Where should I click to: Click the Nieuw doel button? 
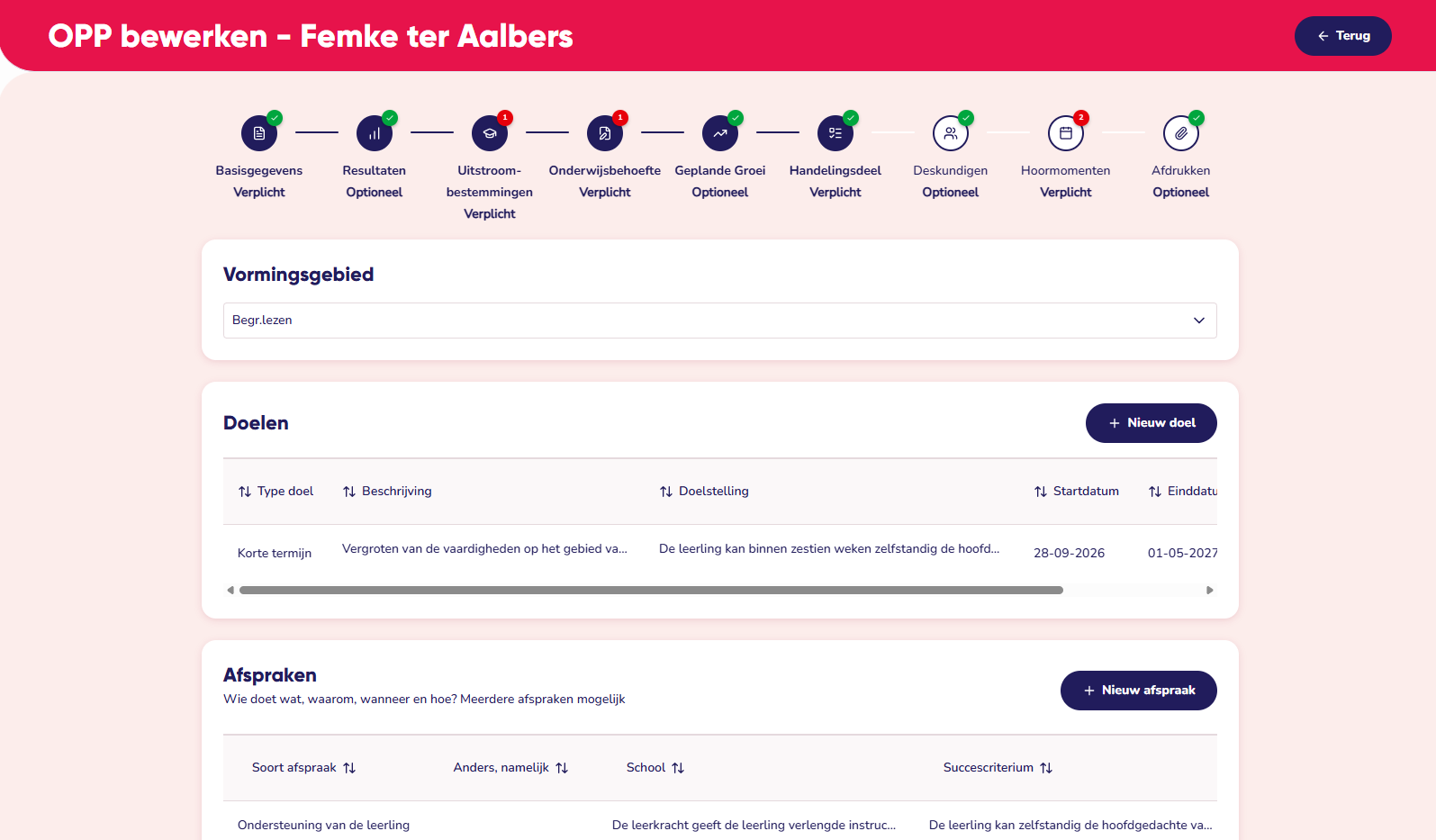(x=1152, y=423)
